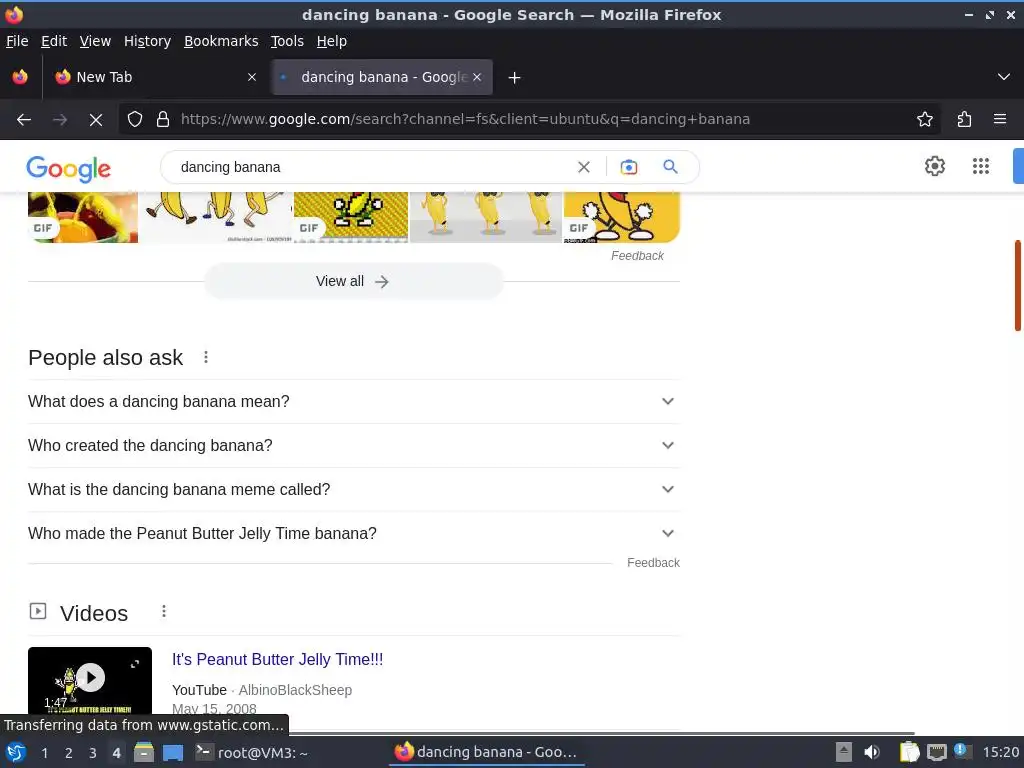Image resolution: width=1024 pixels, height=768 pixels.
Task: Play the Peanut Butter Jelly Time video
Action: [x=90, y=678]
